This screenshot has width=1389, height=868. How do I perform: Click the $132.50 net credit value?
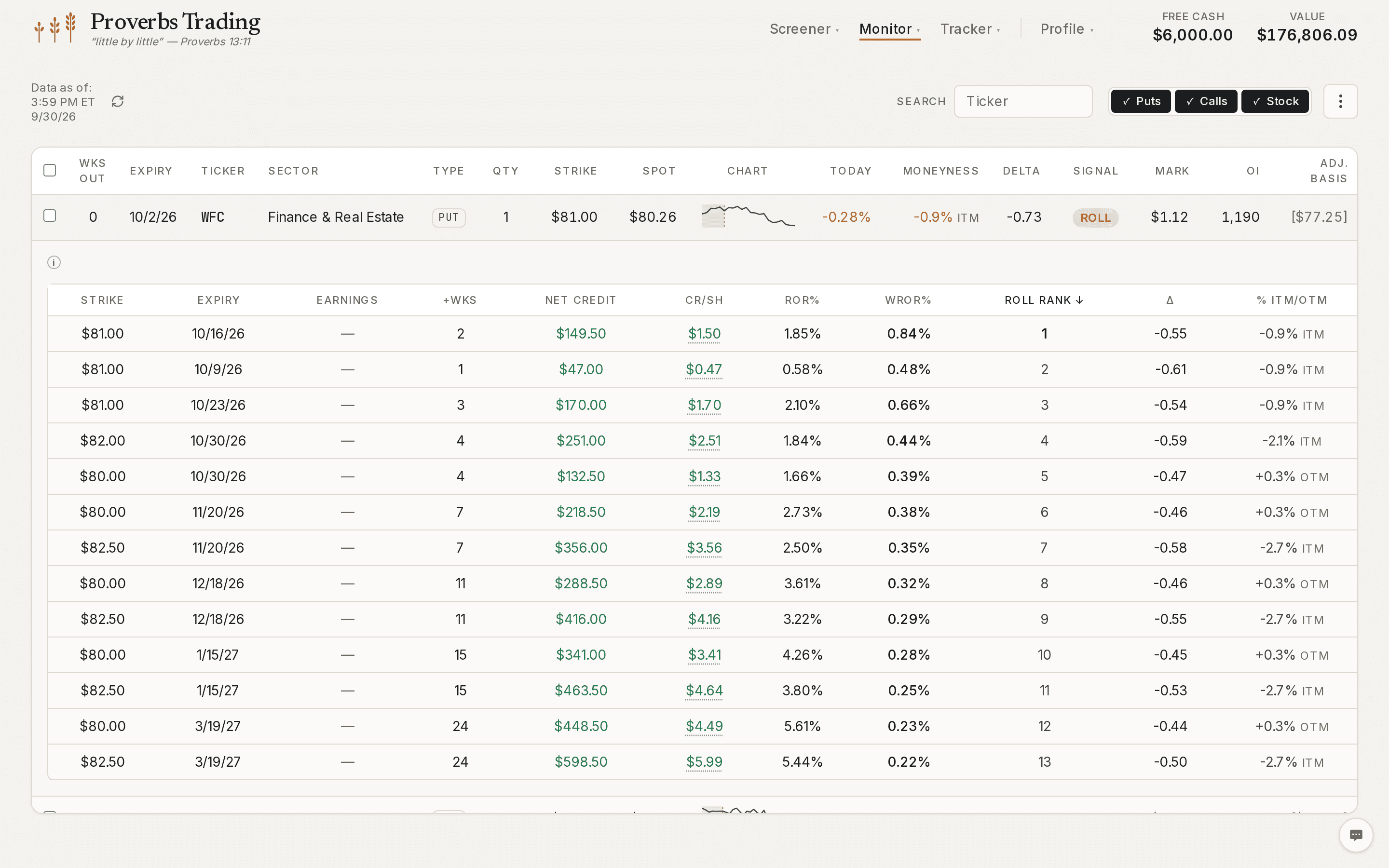pyautogui.click(x=581, y=476)
